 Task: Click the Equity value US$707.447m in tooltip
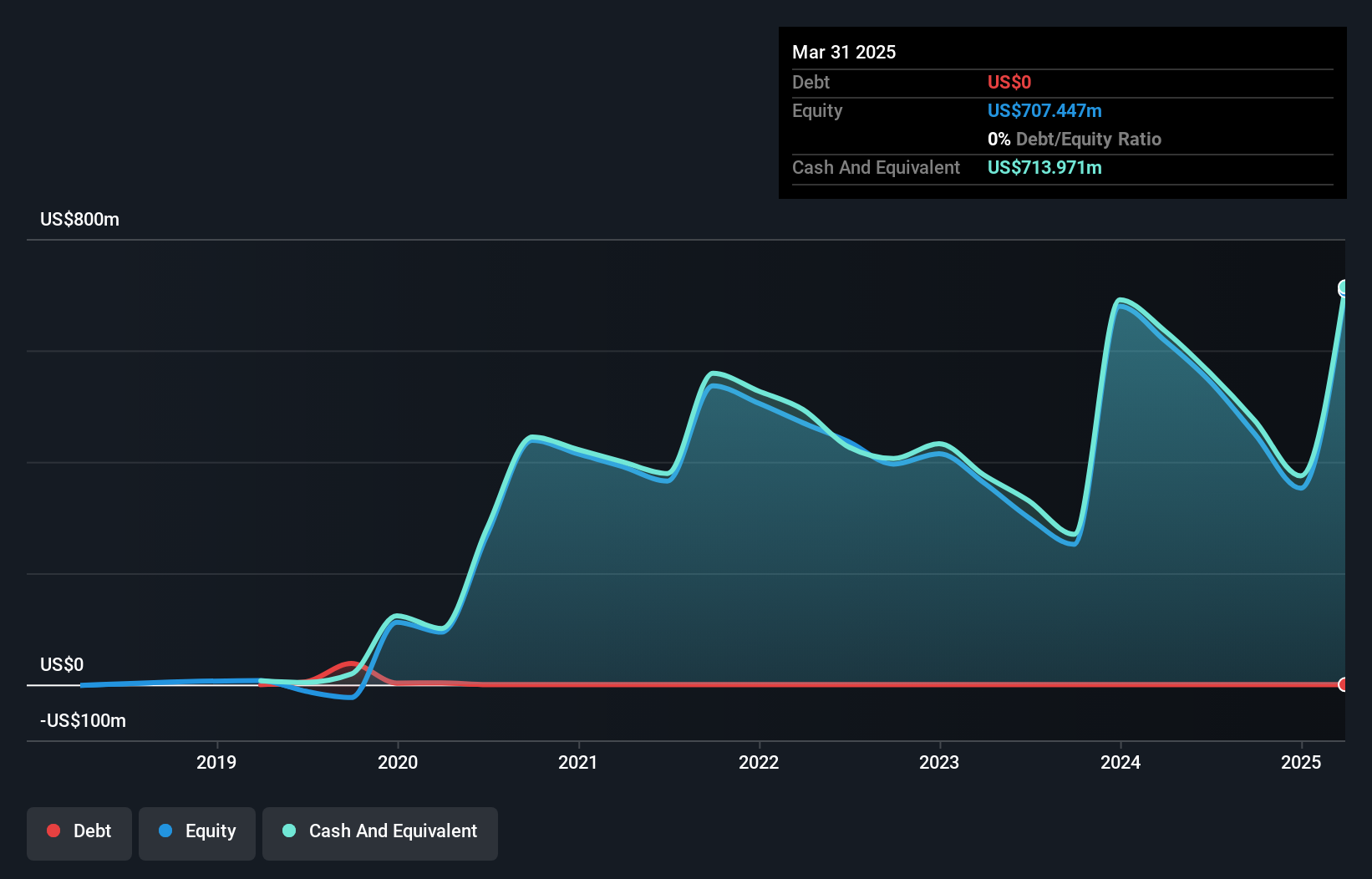click(x=1044, y=110)
